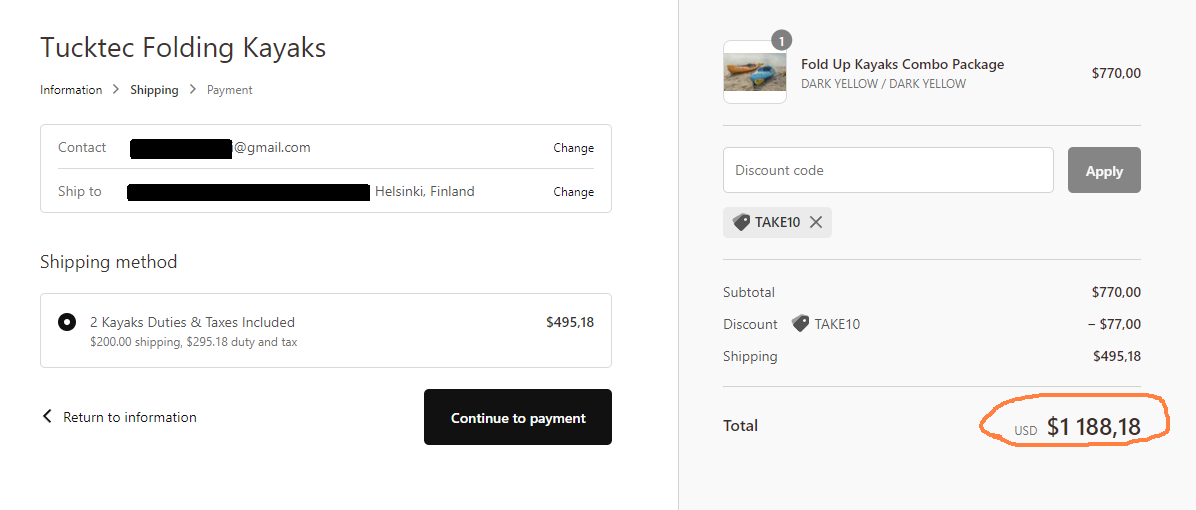The width and height of the screenshot is (1196, 510).
Task: Click the back arrow before Return to information
Action: tap(47, 416)
